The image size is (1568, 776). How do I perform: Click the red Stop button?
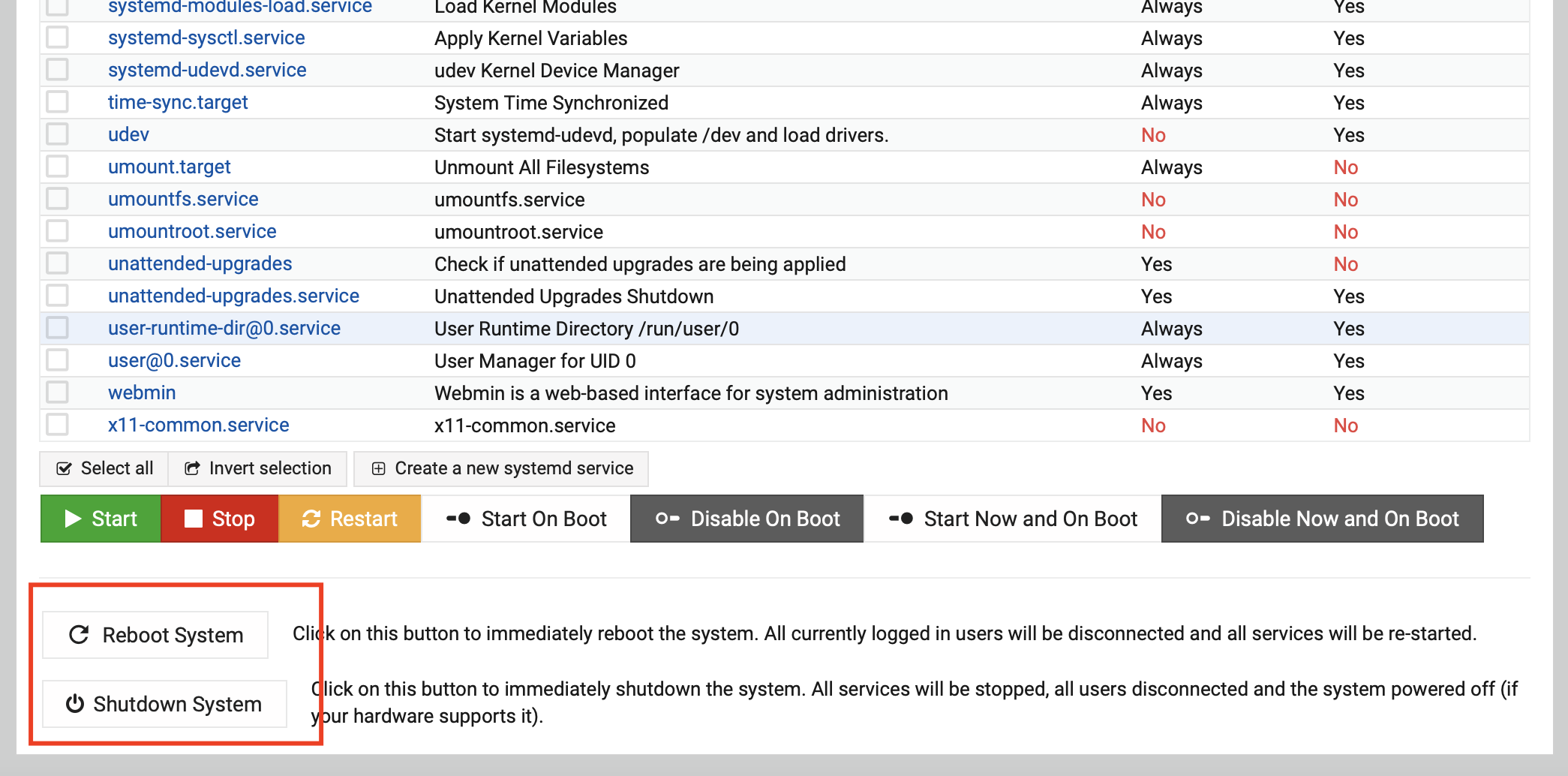tap(220, 519)
